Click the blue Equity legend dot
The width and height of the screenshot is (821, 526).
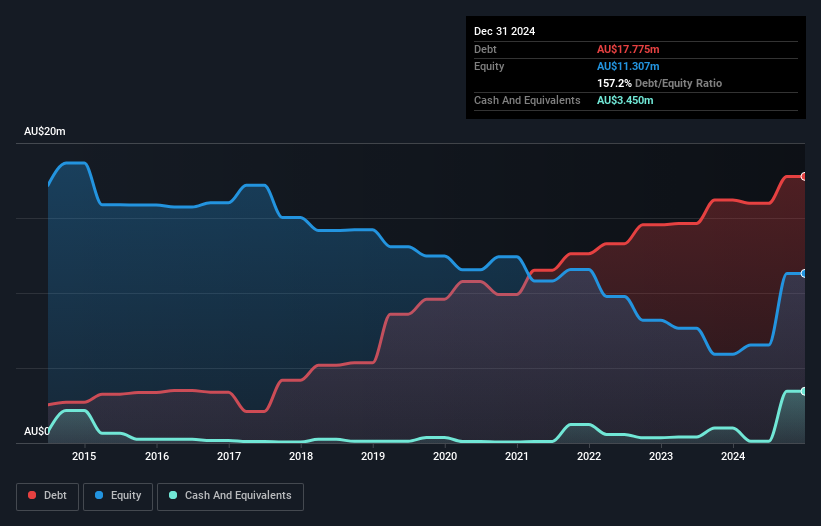pos(99,495)
